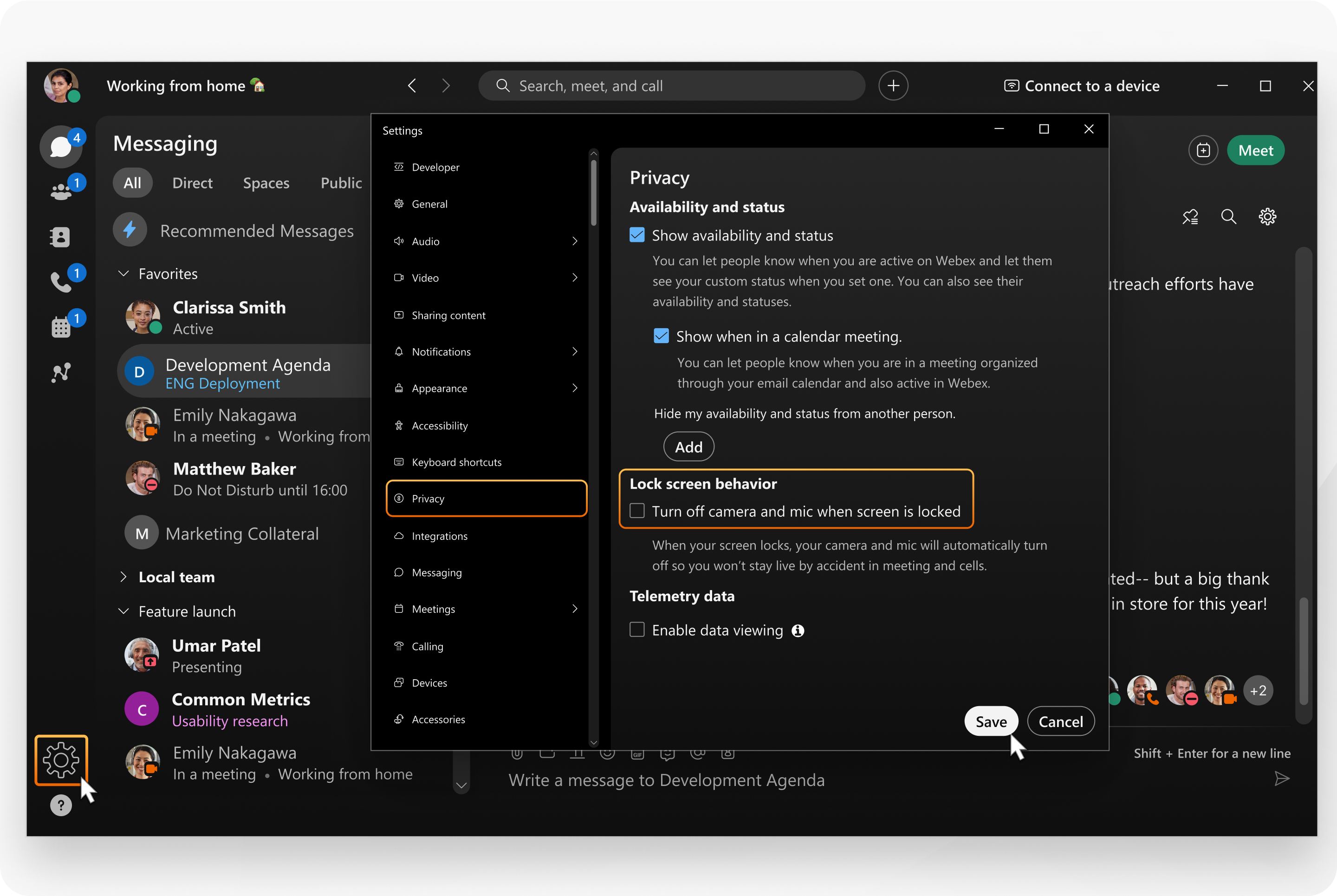Open the Meetings calendar icon in sidebar

pyautogui.click(x=60, y=327)
